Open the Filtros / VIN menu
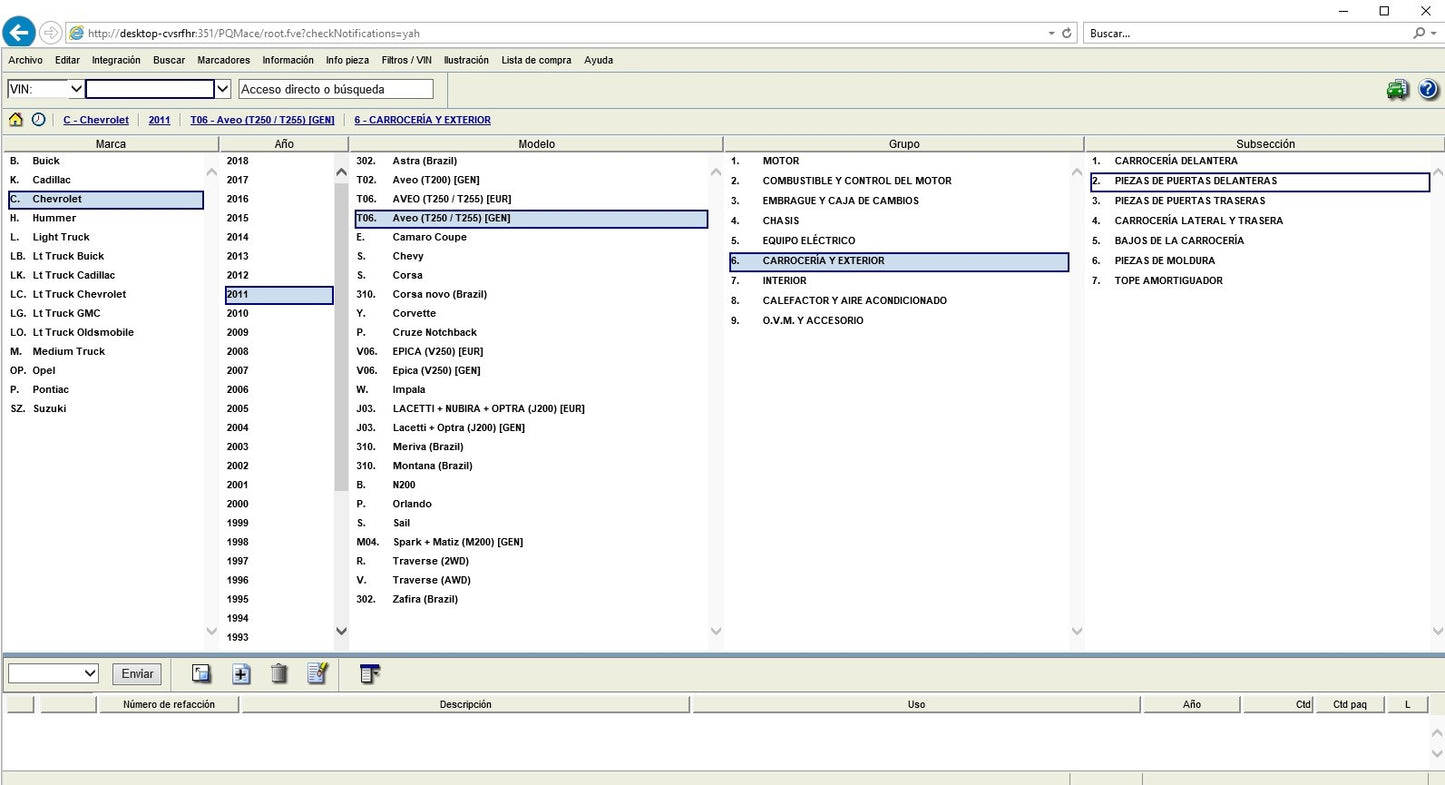The height and width of the screenshot is (785, 1445). pyautogui.click(x=406, y=60)
